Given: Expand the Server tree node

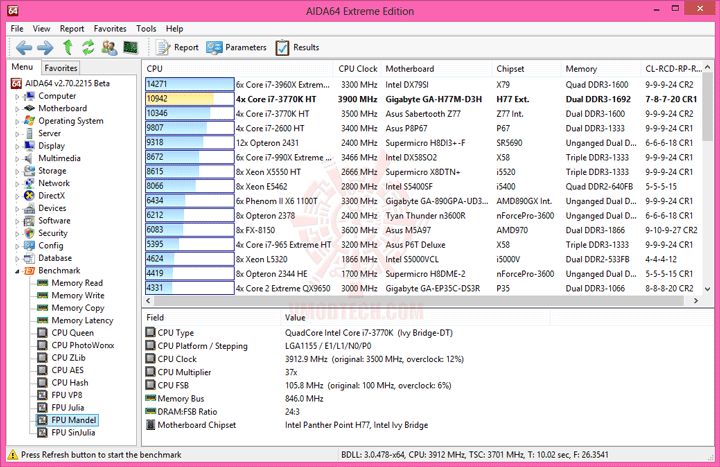Looking at the screenshot, I should click(17, 134).
